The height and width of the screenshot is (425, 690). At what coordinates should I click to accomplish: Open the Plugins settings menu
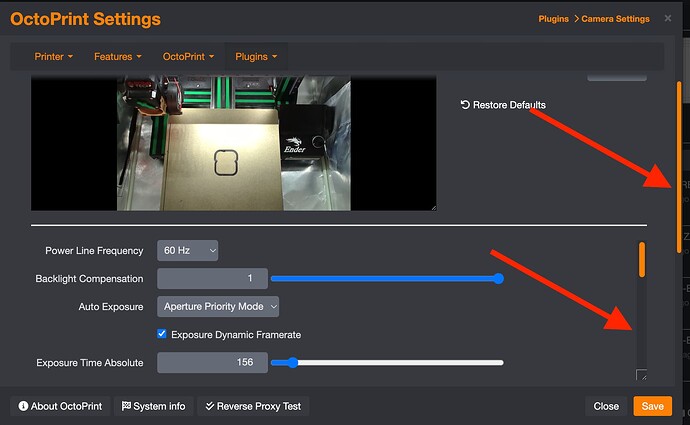coord(256,56)
